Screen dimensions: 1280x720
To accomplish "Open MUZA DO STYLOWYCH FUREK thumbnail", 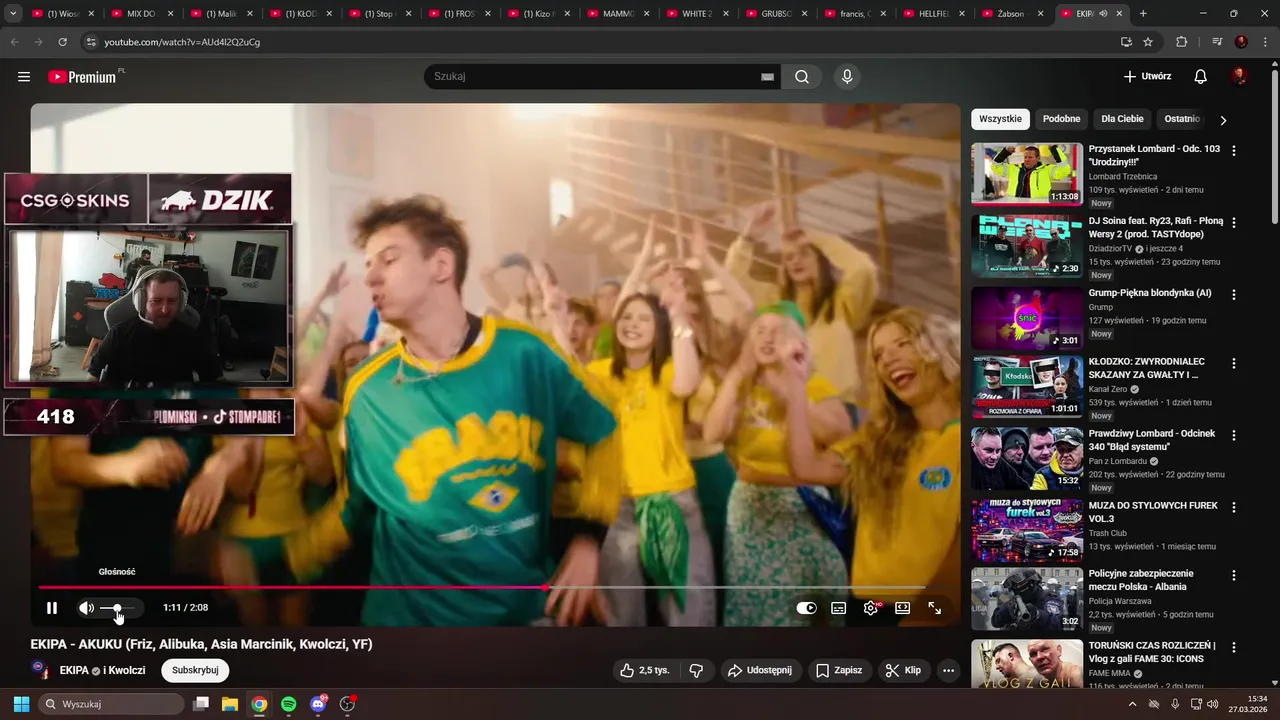I will (1027, 530).
